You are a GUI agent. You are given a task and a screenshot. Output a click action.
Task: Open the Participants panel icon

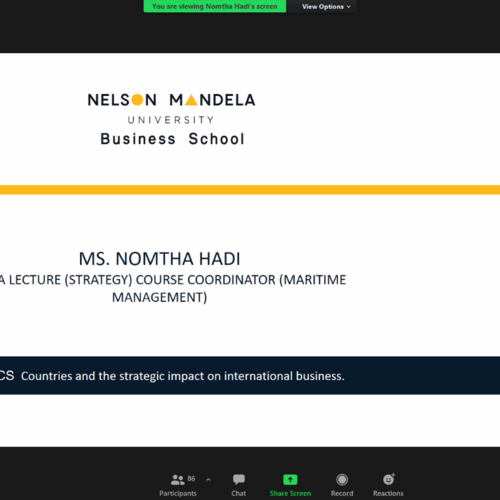pyautogui.click(x=177, y=480)
